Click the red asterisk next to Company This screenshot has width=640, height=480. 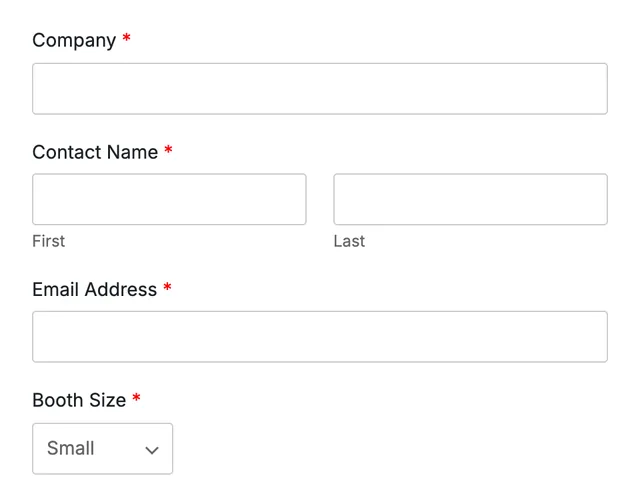[127, 38]
